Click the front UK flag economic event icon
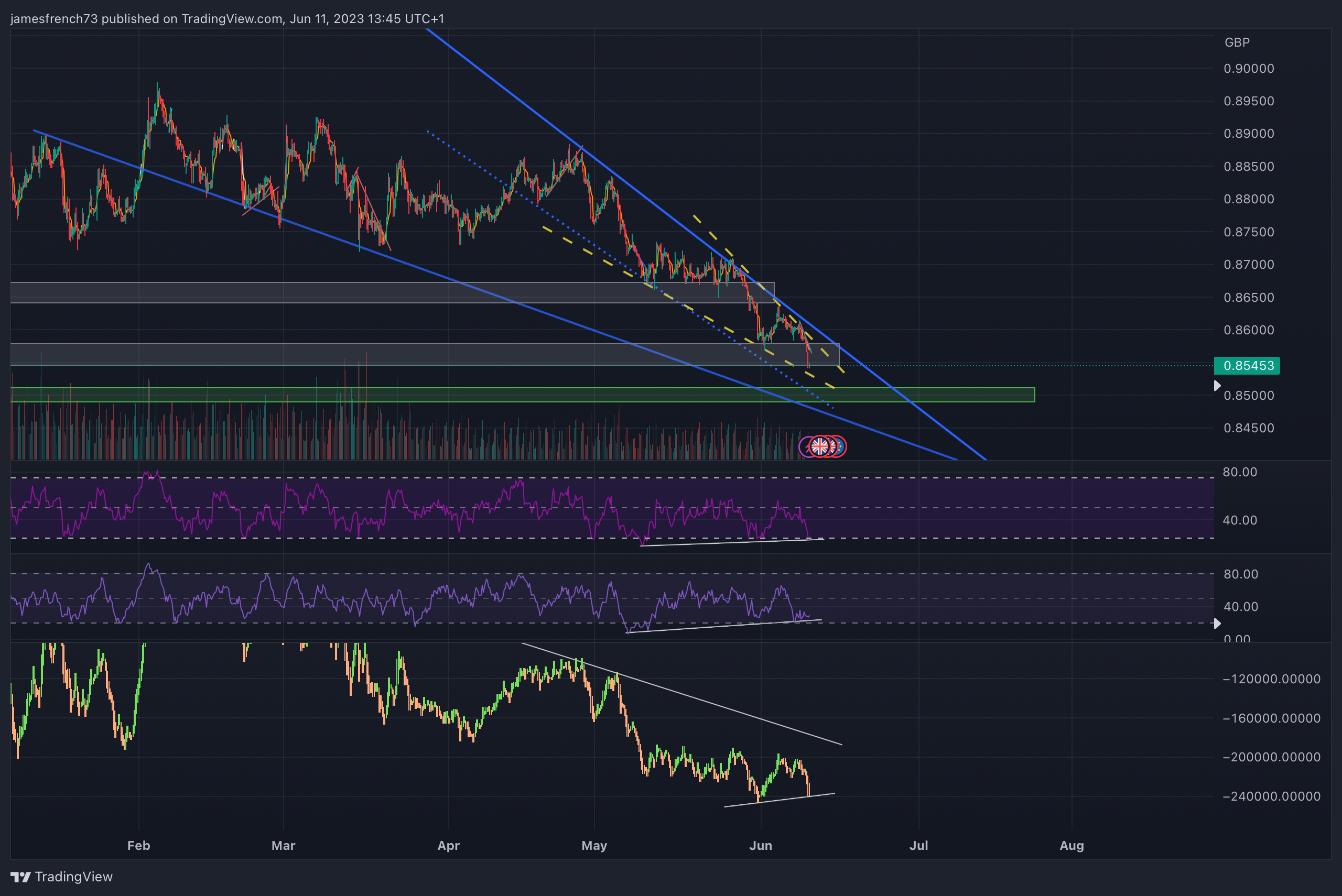 click(820, 446)
